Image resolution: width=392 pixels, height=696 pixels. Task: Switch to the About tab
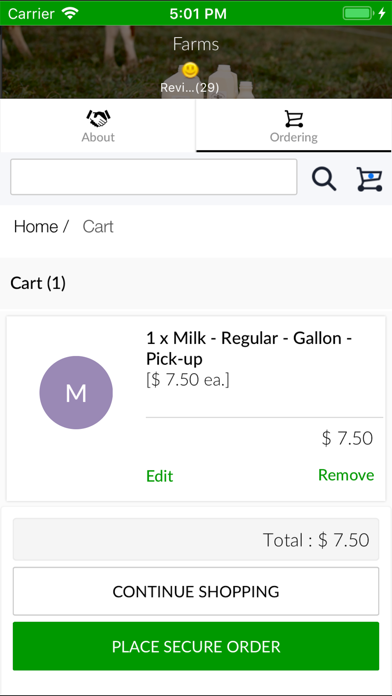tap(98, 126)
